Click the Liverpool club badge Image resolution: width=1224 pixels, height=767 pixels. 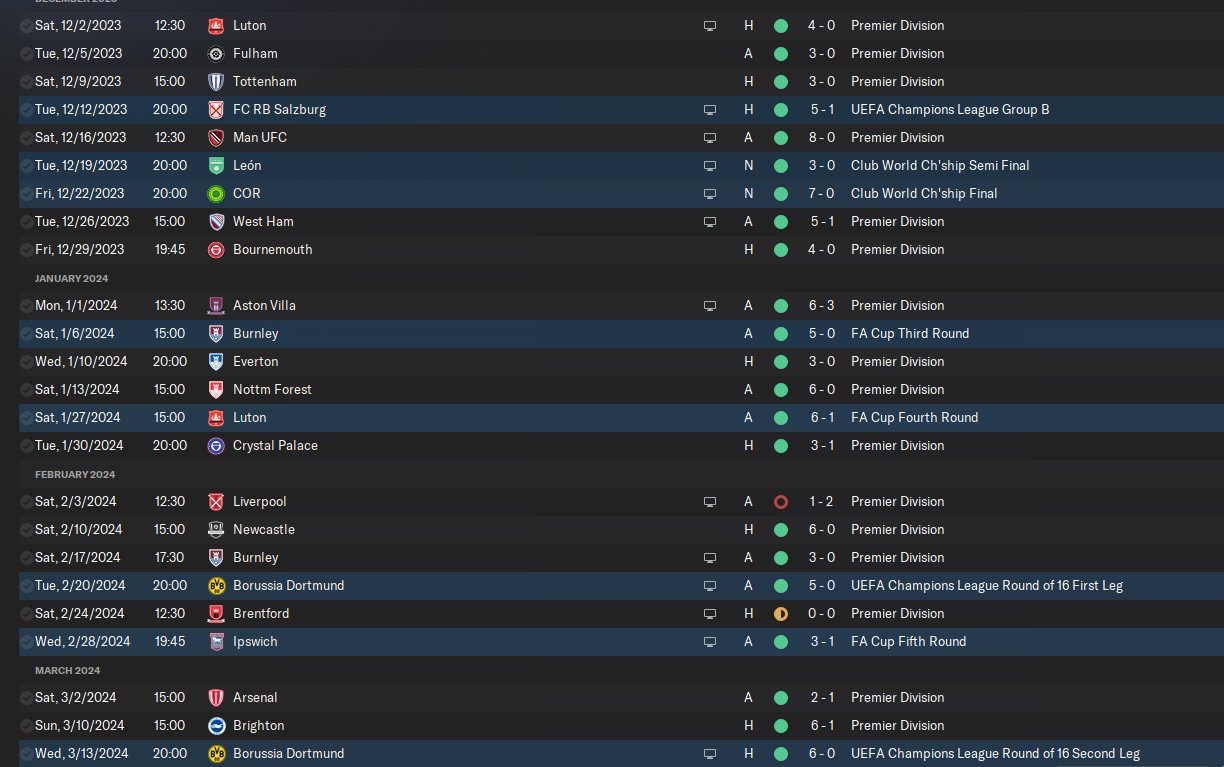coord(216,501)
